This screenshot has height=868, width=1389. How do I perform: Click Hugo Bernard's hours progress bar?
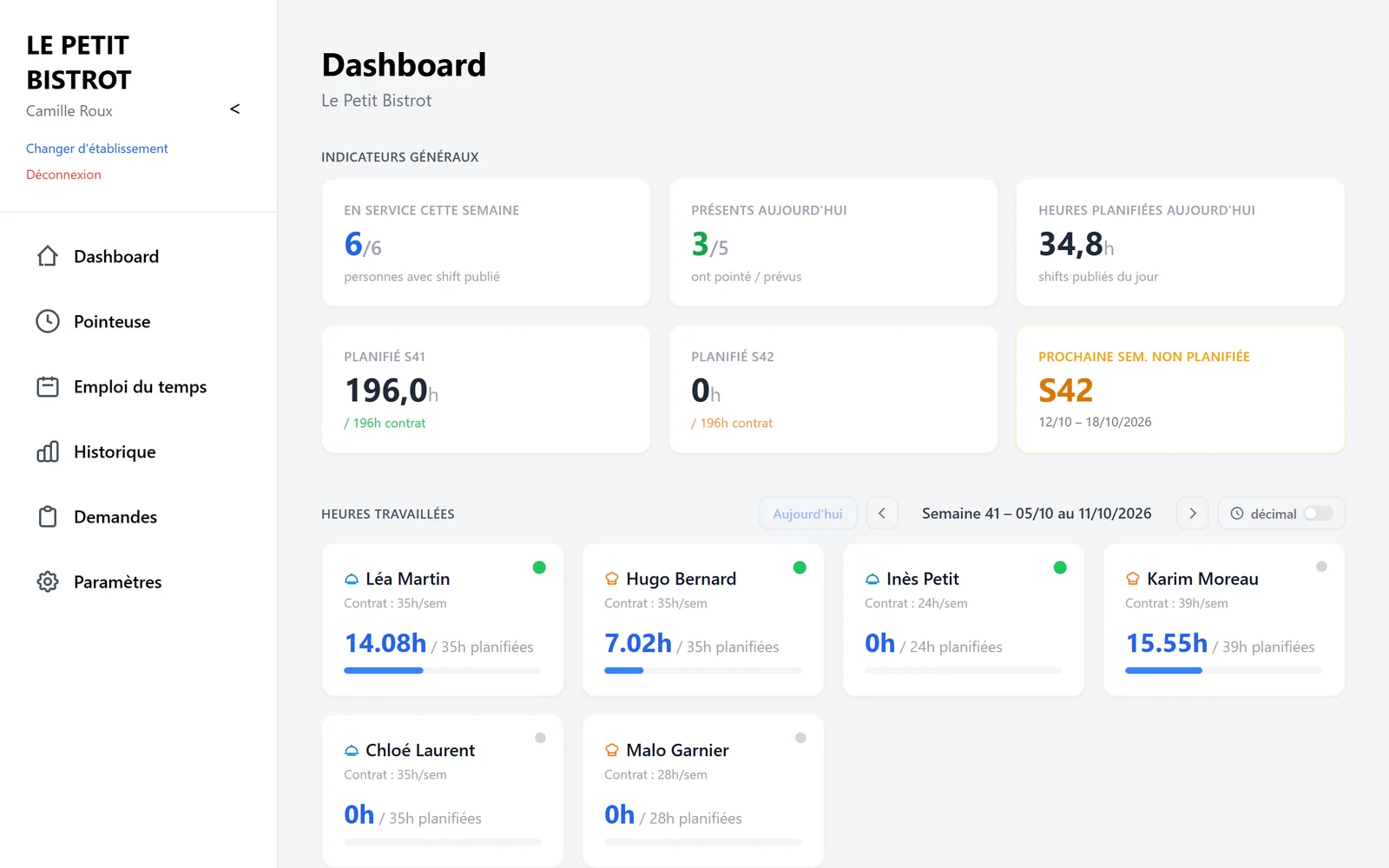703,670
